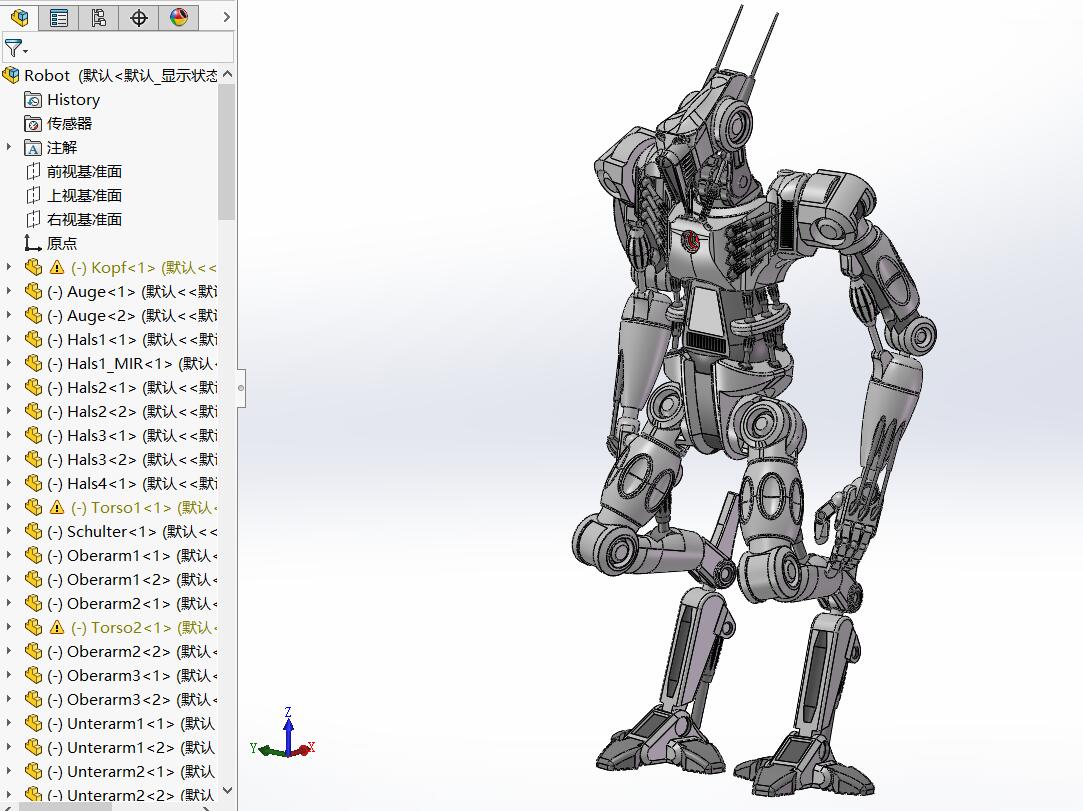The image size is (1083, 811).
Task: Click the Robot top-level assembly node
Action: pyautogui.click(x=47, y=76)
